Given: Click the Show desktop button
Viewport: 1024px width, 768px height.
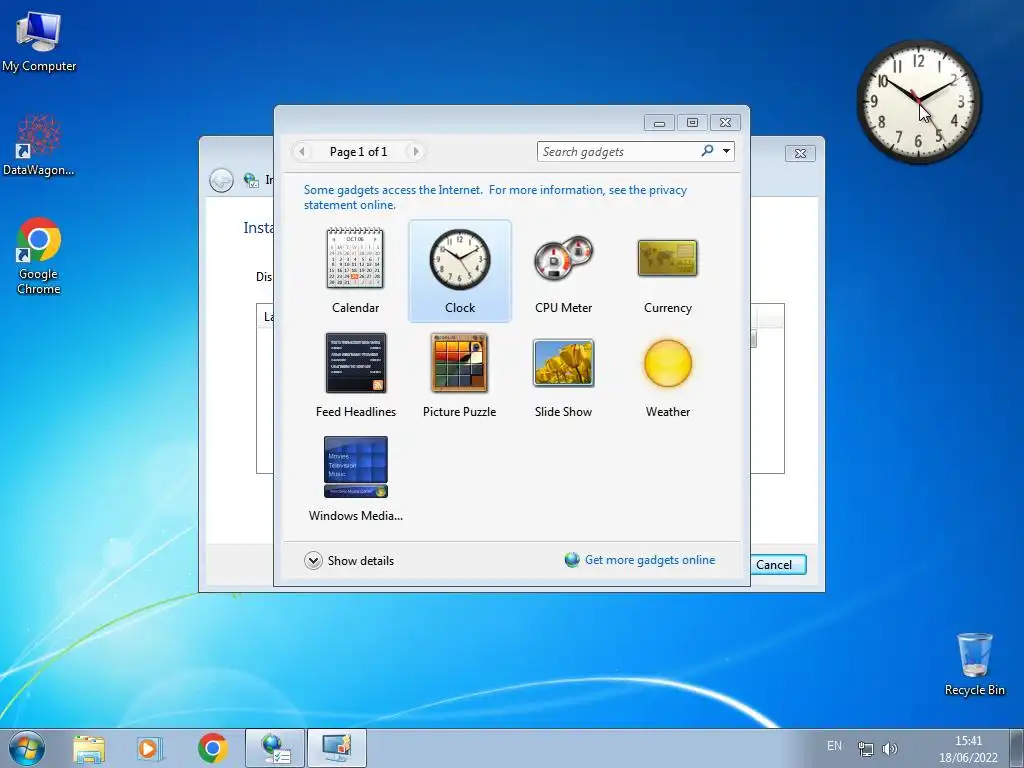Looking at the screenshot, I should click(x=1017, y=748).
